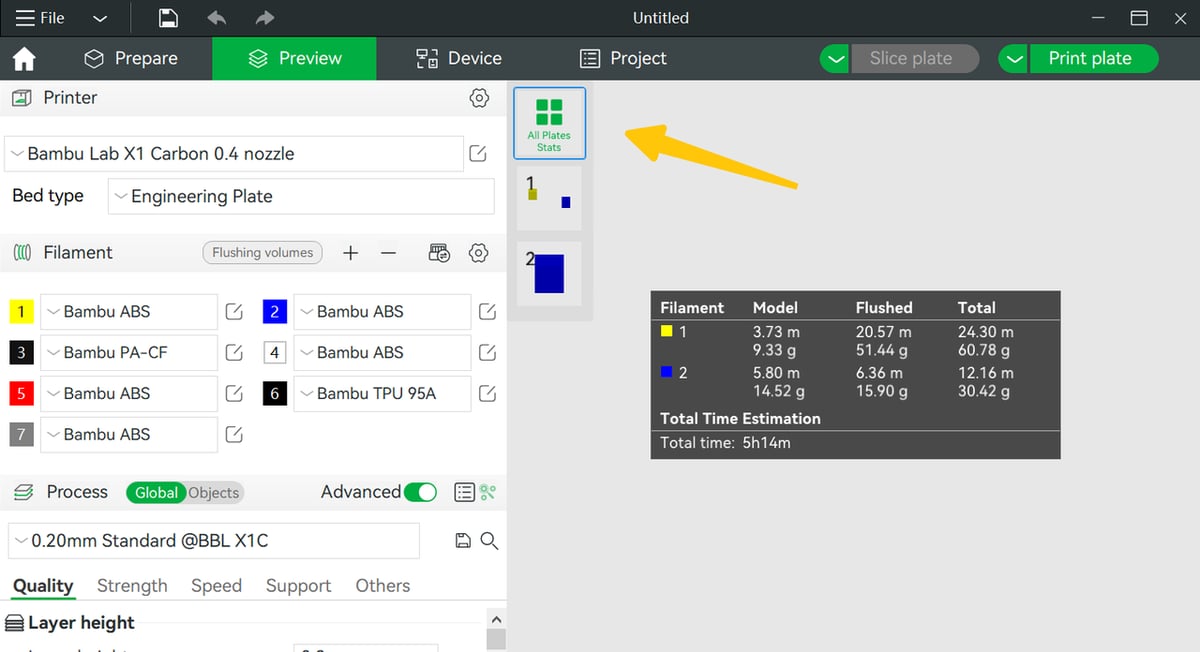Image resolution: width=1200 pixels, height=652 pixels.
Task: Switch to the Strength settings tab
Action: 132,586
